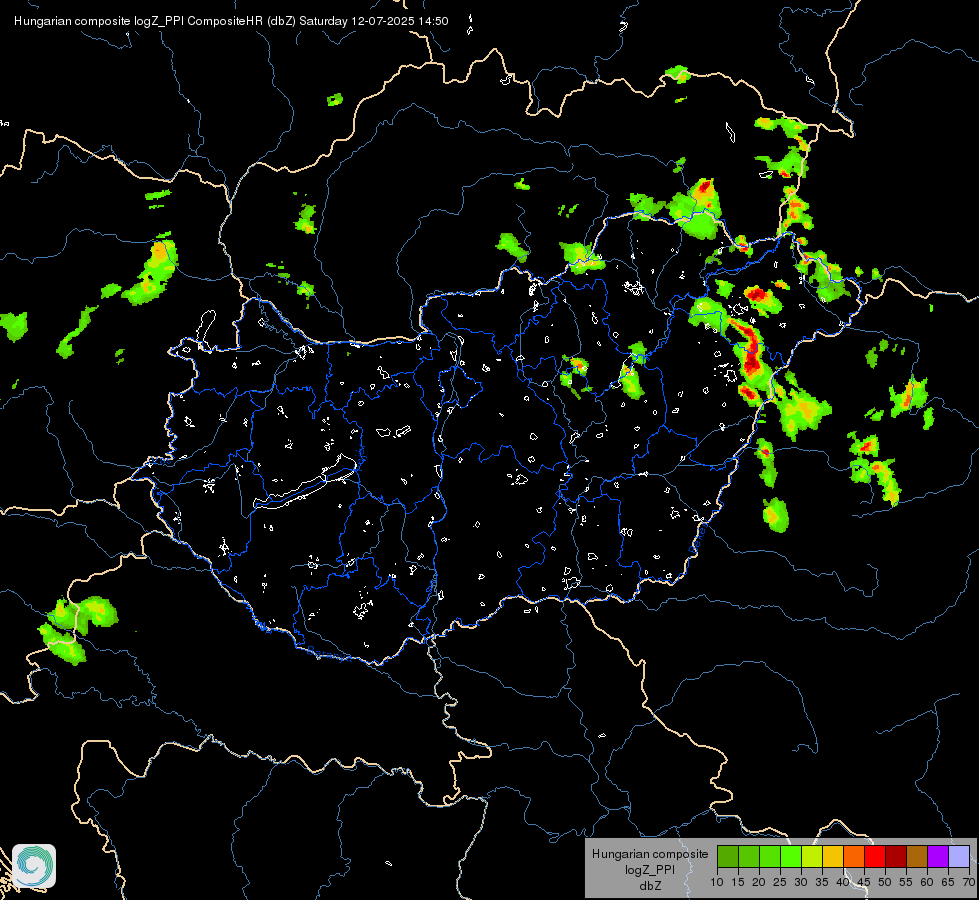Click the legend scale value '60'
Viewport: 979px width, 900px height.
tap(927, 882)
